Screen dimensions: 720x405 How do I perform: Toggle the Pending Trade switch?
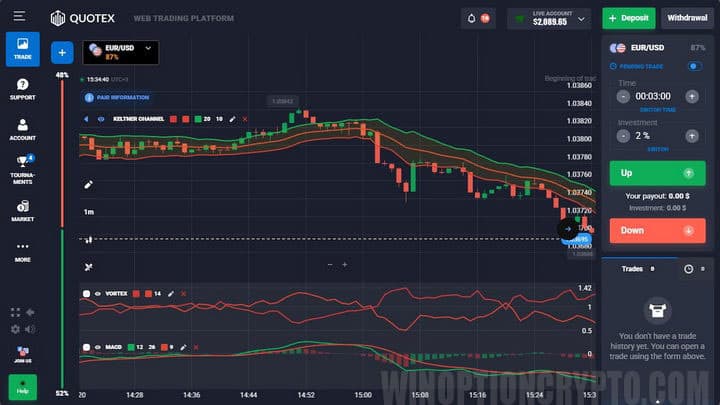[695, 66]
